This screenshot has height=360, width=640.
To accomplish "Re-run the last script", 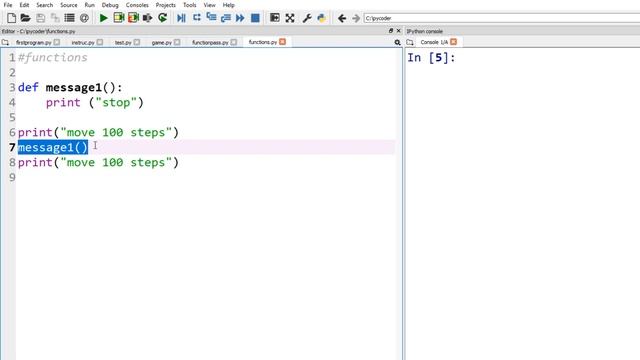I will point(162,18).
